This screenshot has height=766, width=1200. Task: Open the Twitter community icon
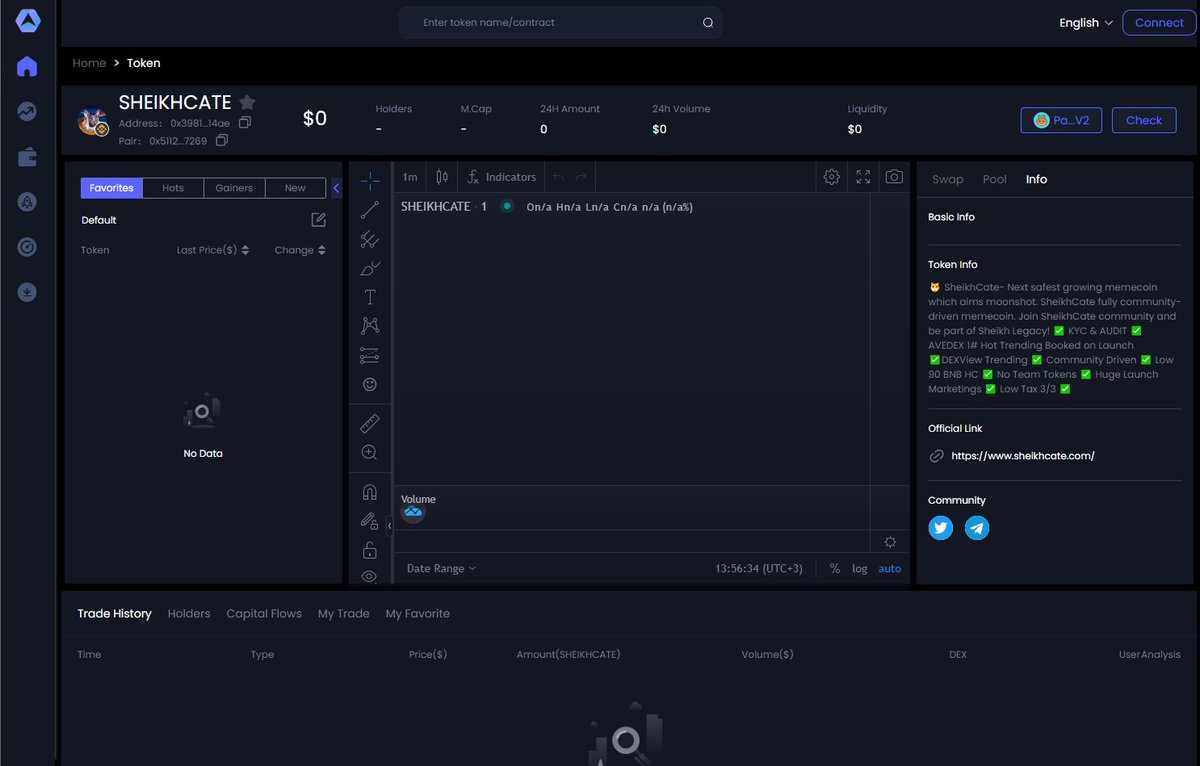point(940,527)
